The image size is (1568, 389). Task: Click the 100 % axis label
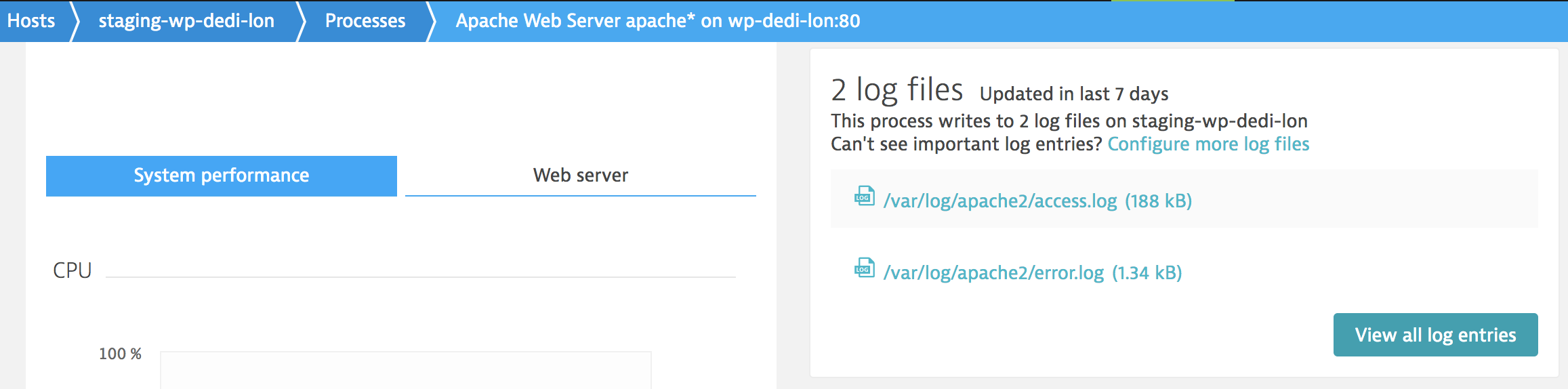(x=120, y=354)
